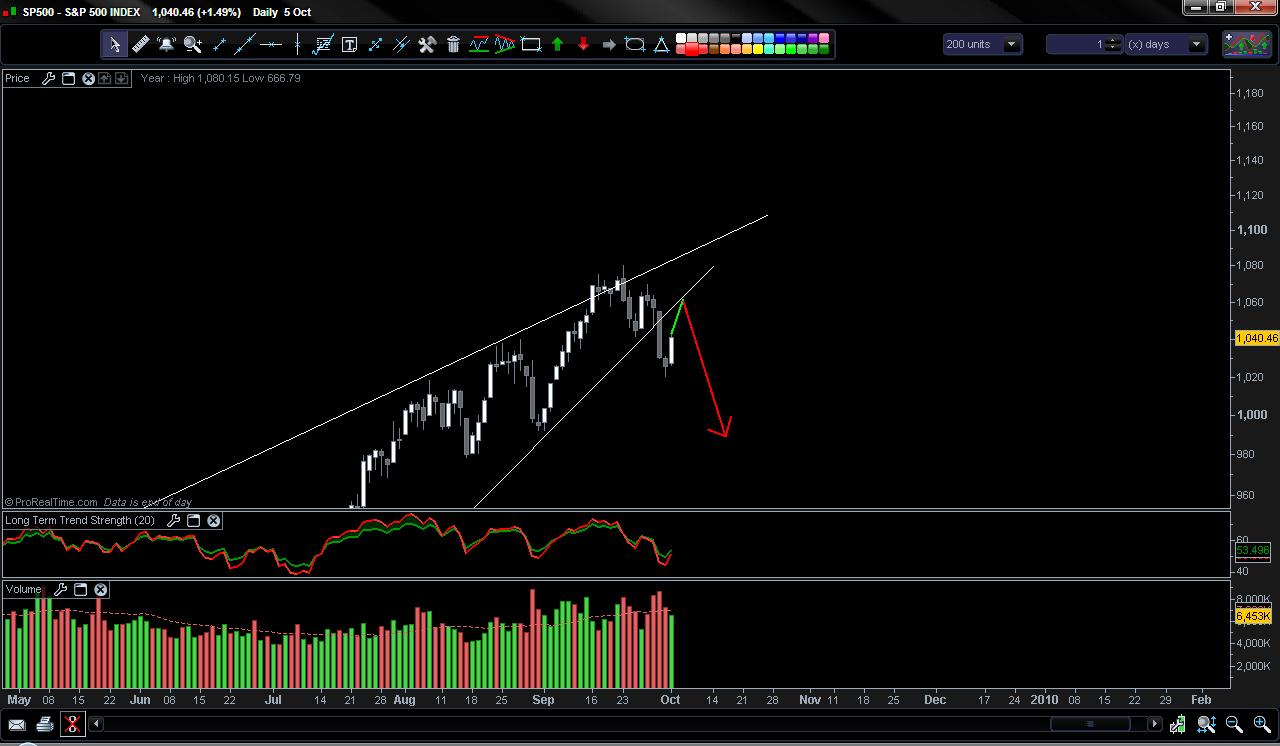Select the text annotation tool
This screenshot has height=746, width=1280.
(x=349, y=44)
